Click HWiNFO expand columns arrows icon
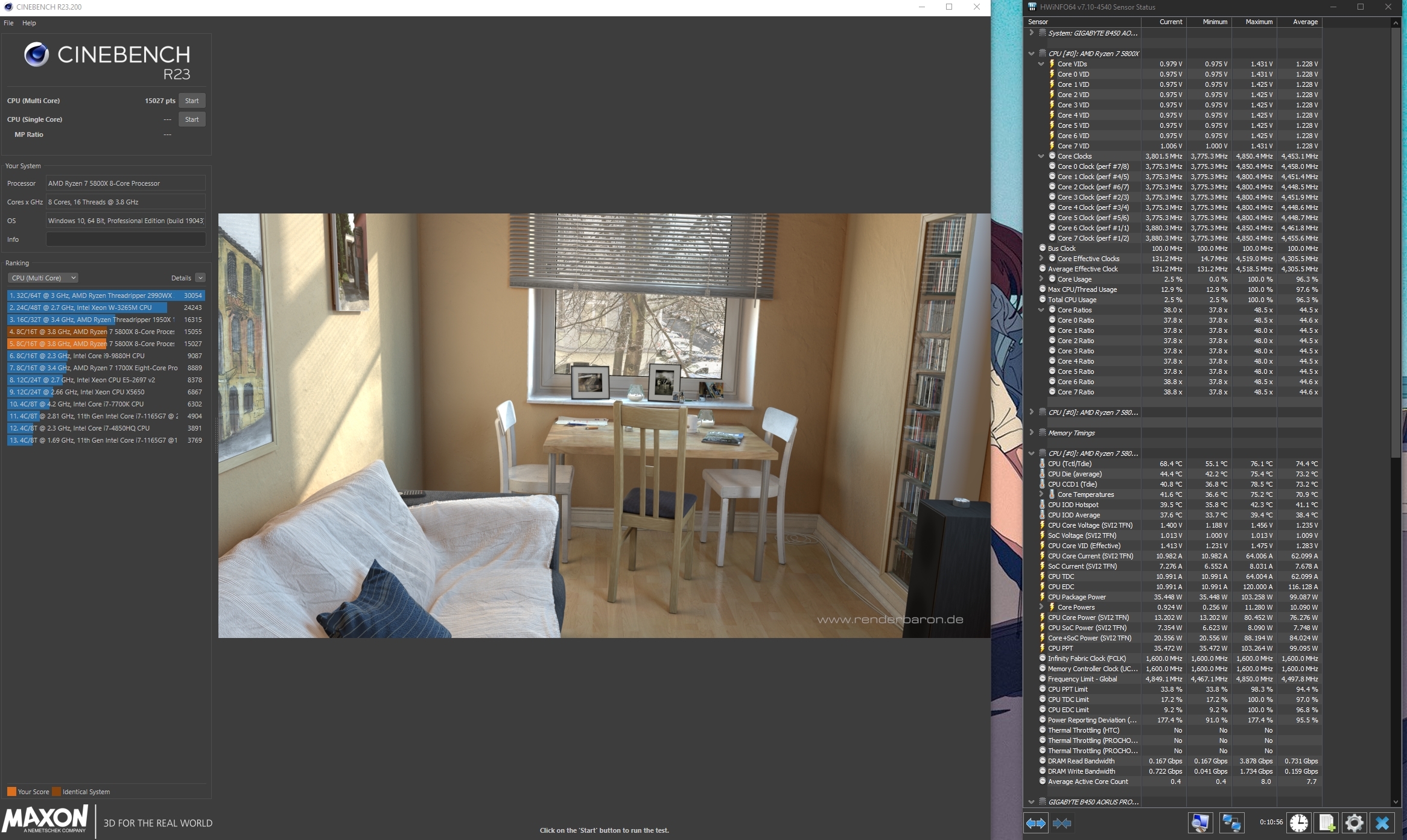This screenshot has width=1407, height=840. (1036, 823)
